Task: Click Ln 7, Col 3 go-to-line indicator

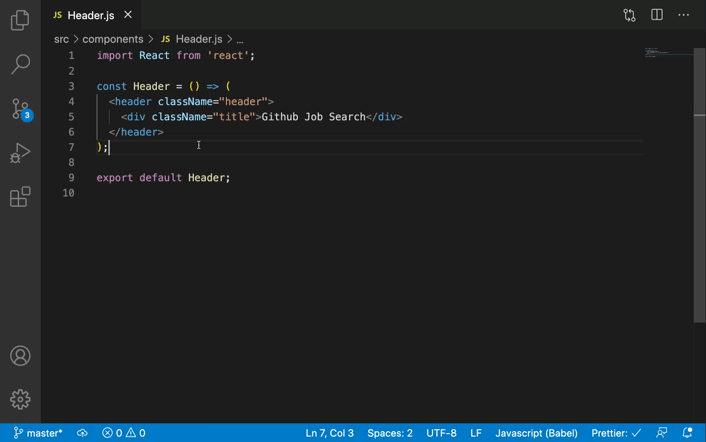Action: (330, 433)
